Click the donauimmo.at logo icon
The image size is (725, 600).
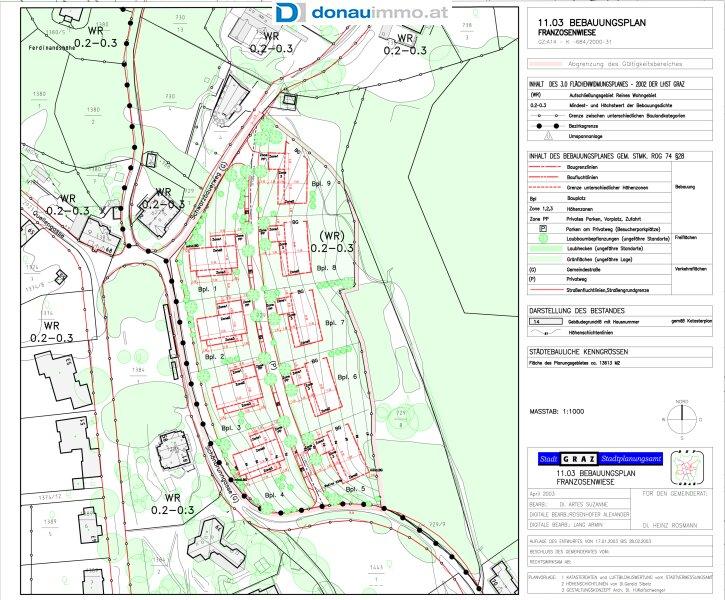[x=290, y=13]
